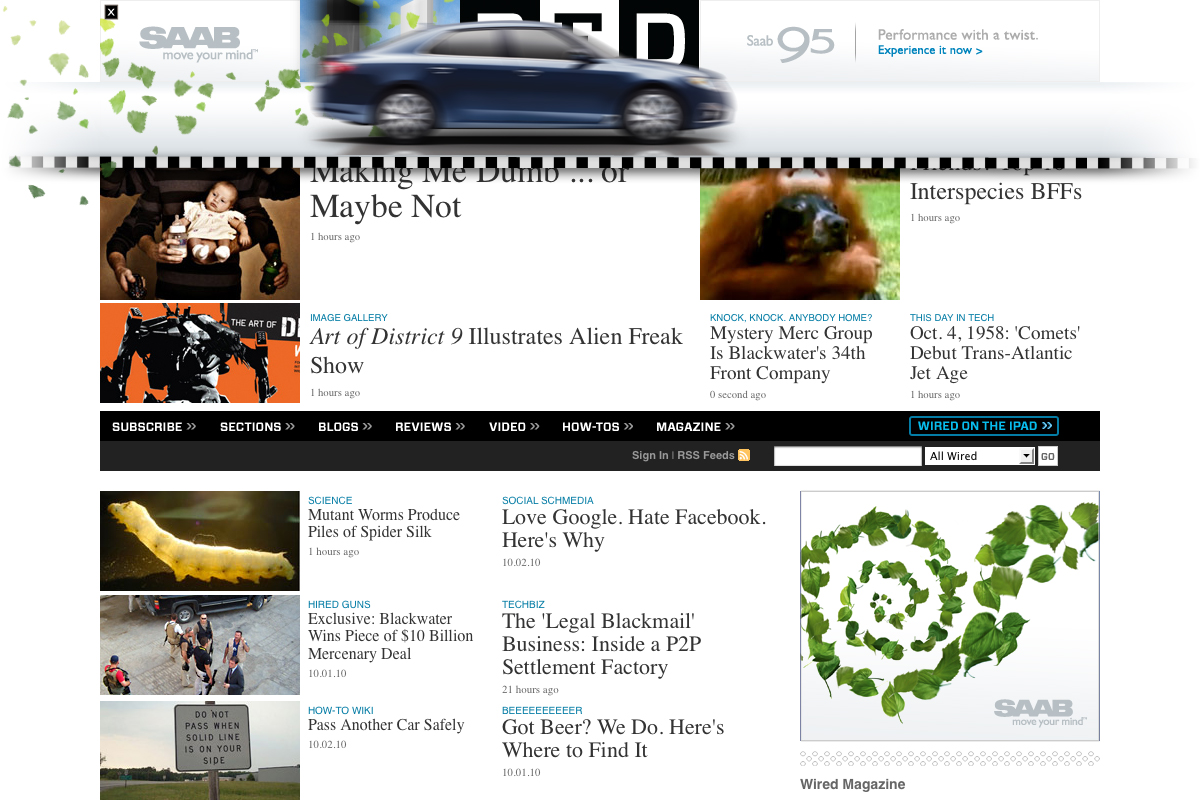The image size is (1200, 800).
Task: Click the 'Do Not Pass' road sign thumbnail
Action: pos(200,750)
